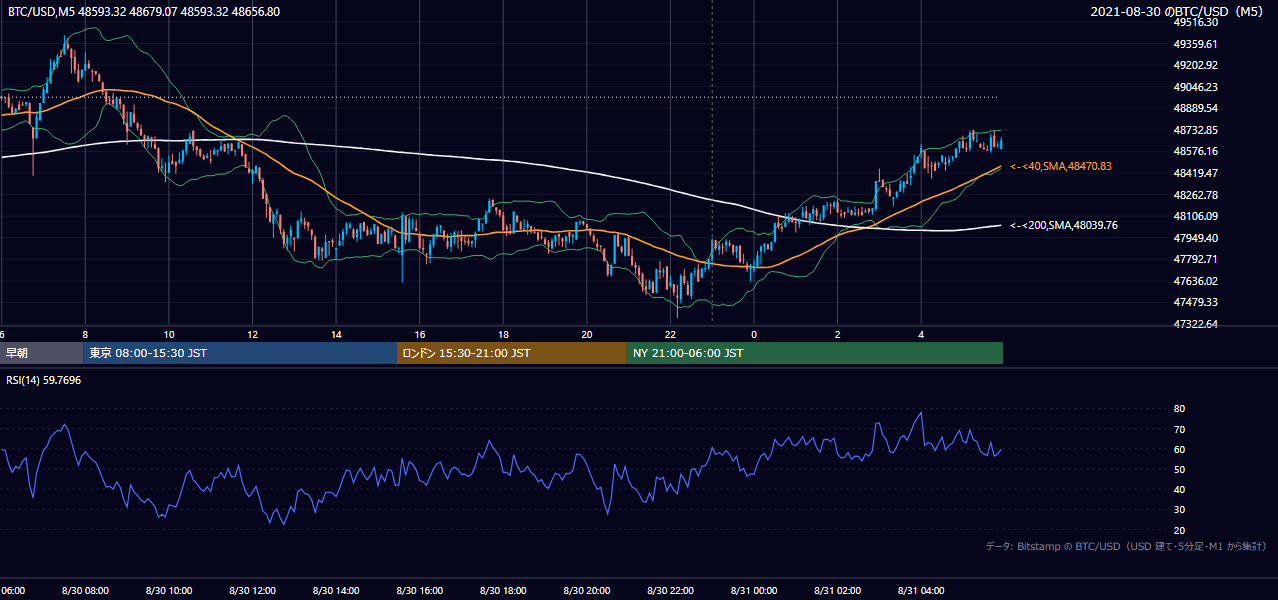Click the 8/30 22:00 time axis label

tap(669, 591)
